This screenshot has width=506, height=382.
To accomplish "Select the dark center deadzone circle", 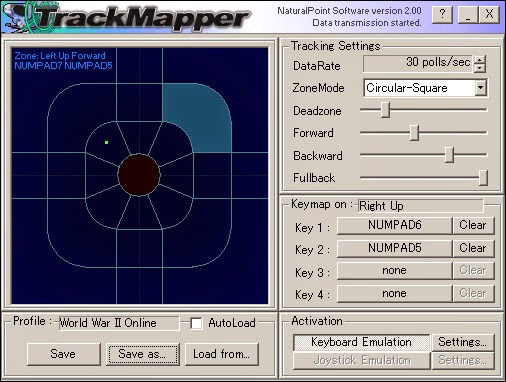I will 139,175.
